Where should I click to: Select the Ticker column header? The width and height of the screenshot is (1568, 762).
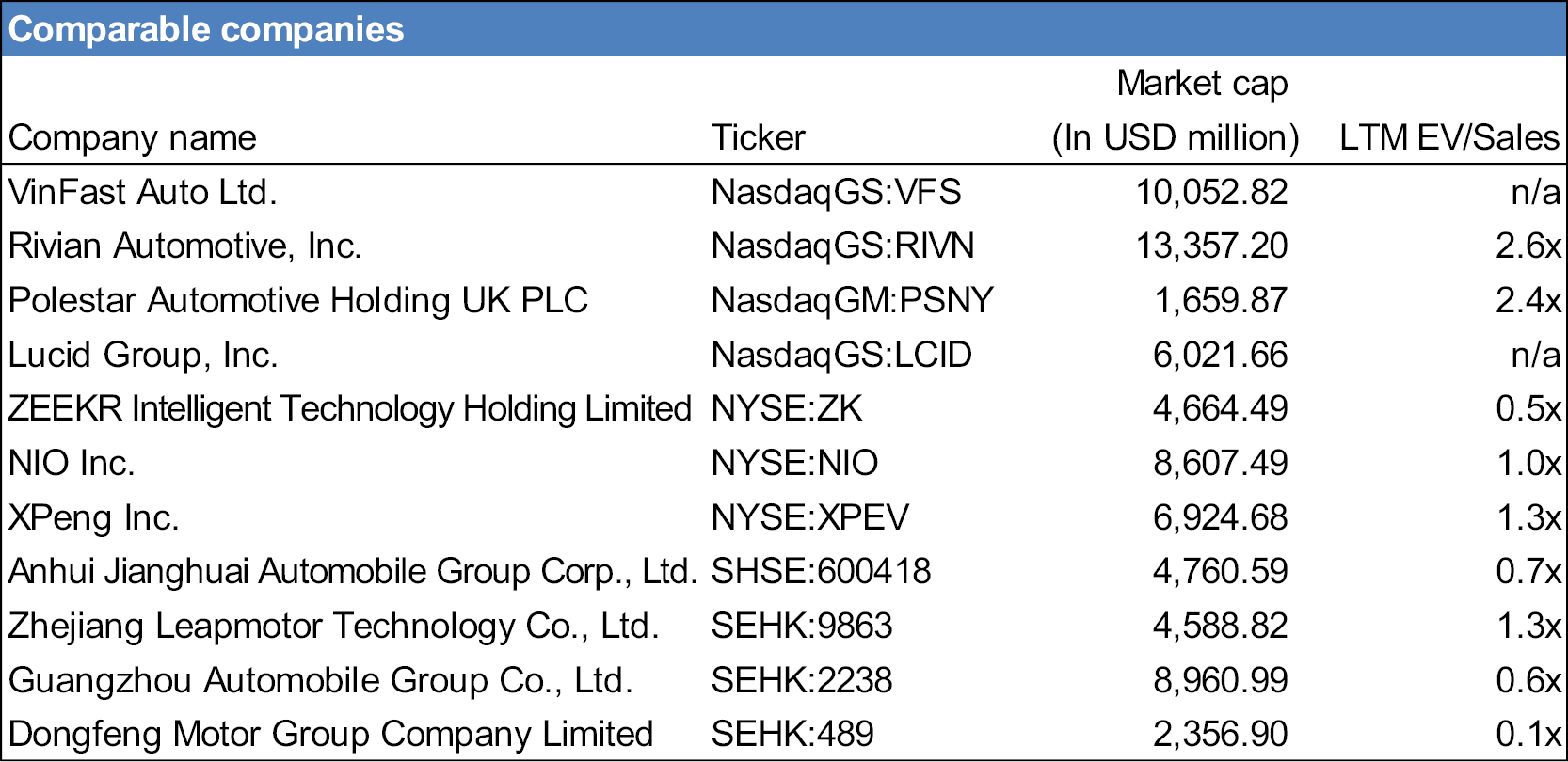(x=758, y=138)
